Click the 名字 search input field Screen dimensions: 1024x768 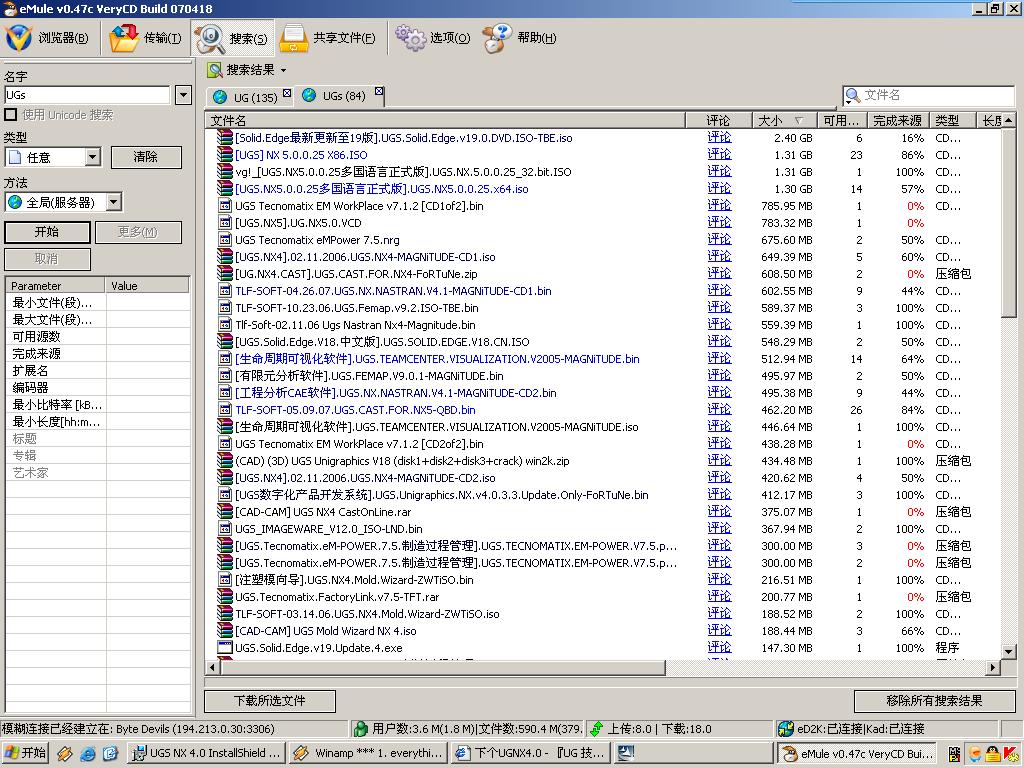pyautogui.click(x=88, y=95)
